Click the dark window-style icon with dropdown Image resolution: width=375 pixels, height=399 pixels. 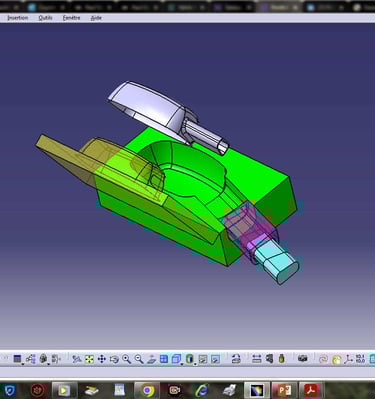pos(17,359)
